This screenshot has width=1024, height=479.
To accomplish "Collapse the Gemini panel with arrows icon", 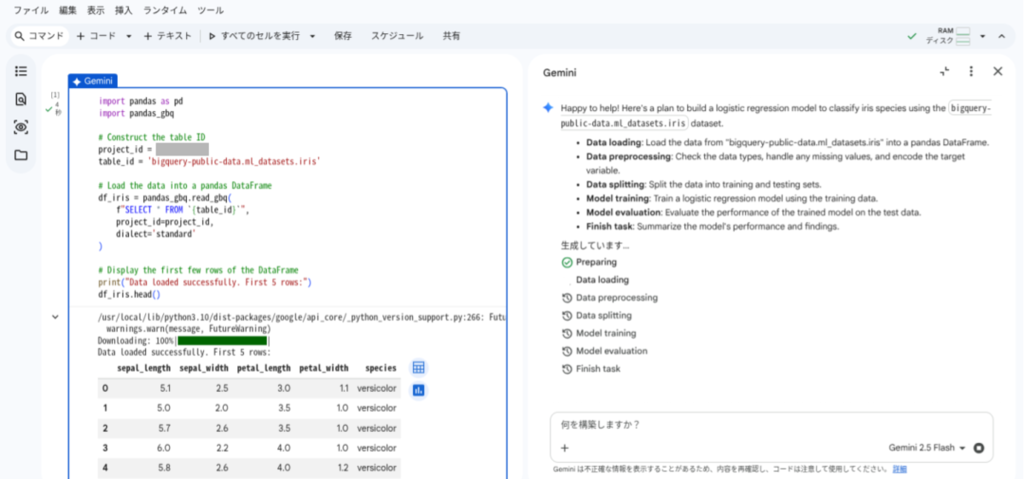I will (944, 72).
